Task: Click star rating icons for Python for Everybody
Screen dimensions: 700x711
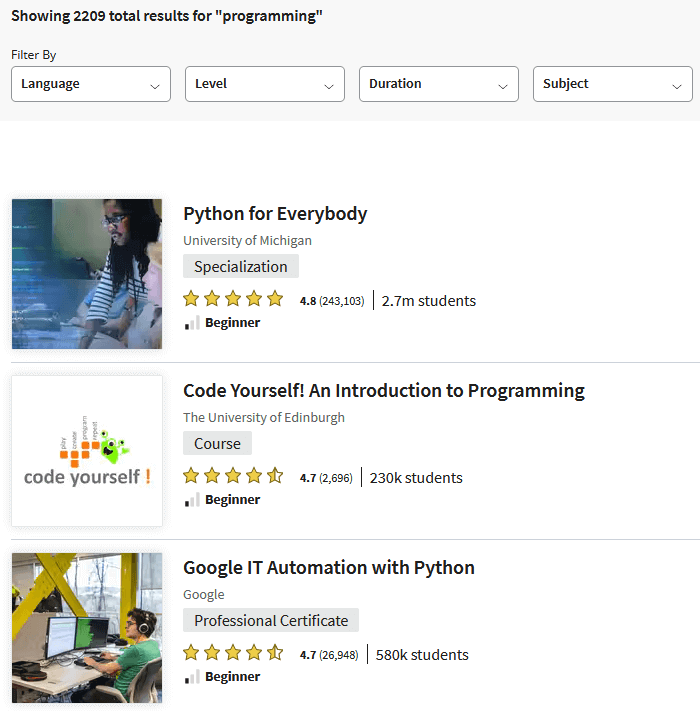Action: tap(233, 300)
